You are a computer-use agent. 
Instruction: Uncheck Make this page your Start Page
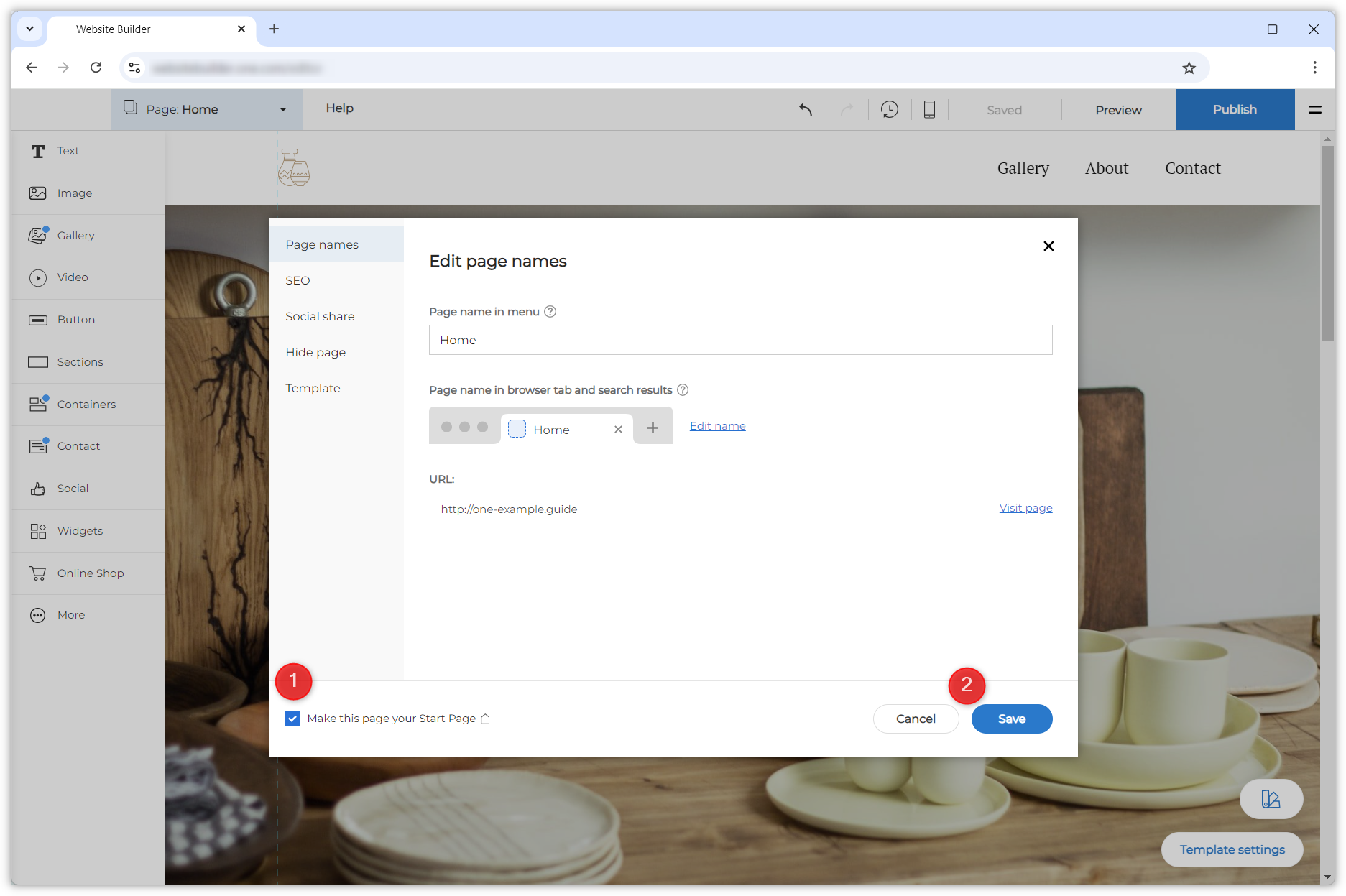click(x=292, y=719)
